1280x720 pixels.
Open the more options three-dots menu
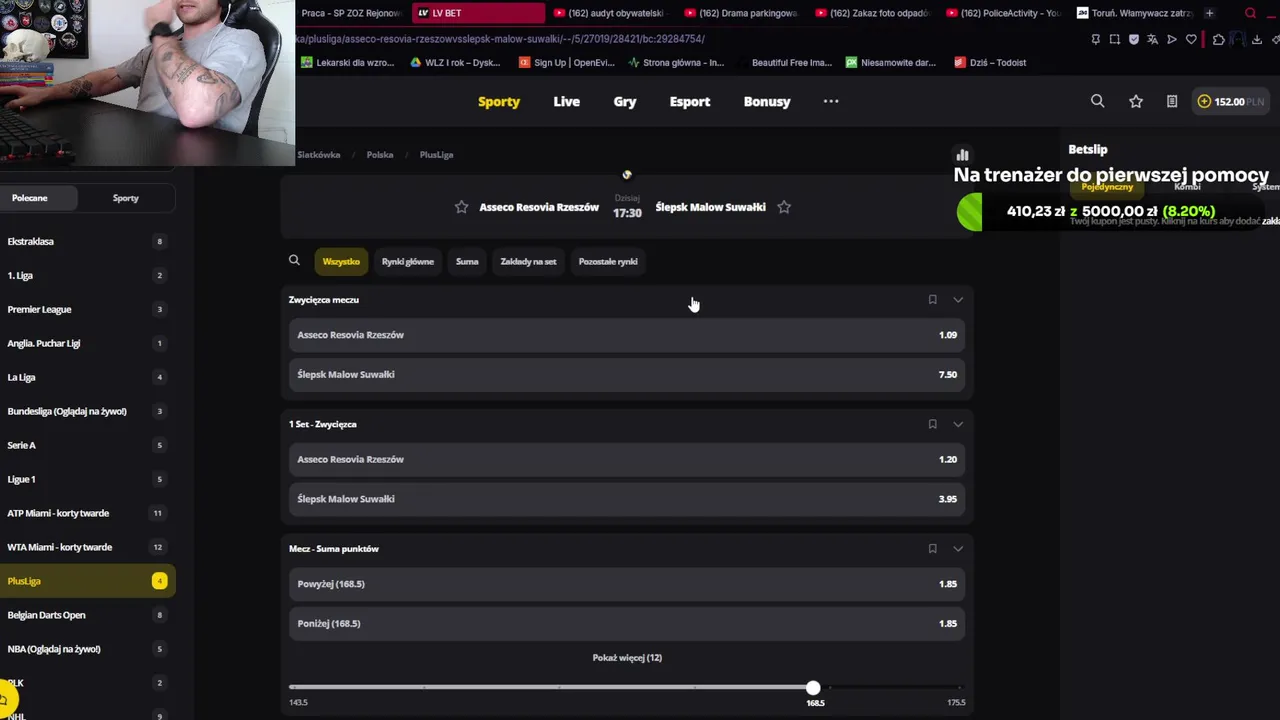(x=831, y=101)
